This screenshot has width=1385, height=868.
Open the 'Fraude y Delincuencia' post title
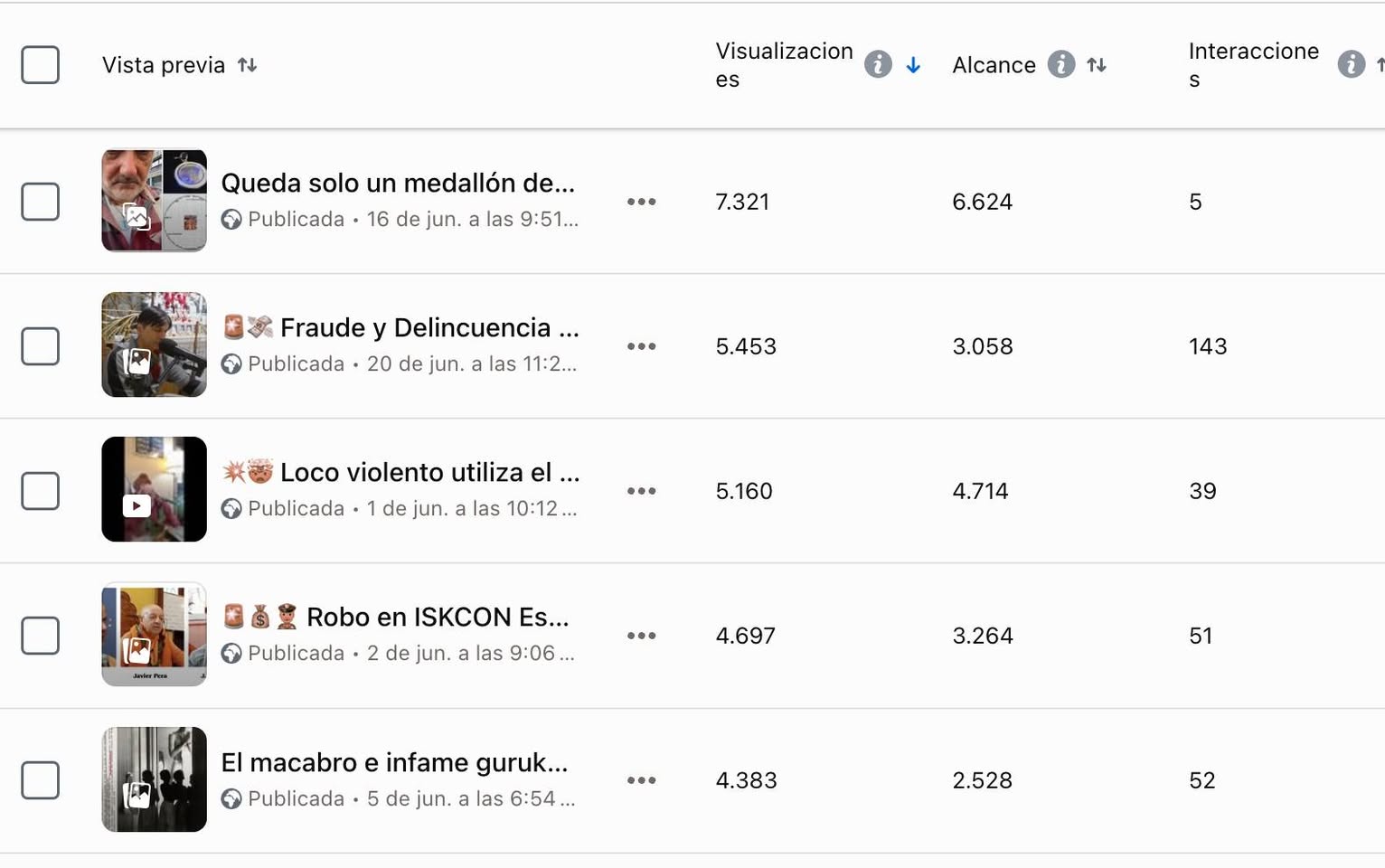pyautogui.click(x=429, y=328)
